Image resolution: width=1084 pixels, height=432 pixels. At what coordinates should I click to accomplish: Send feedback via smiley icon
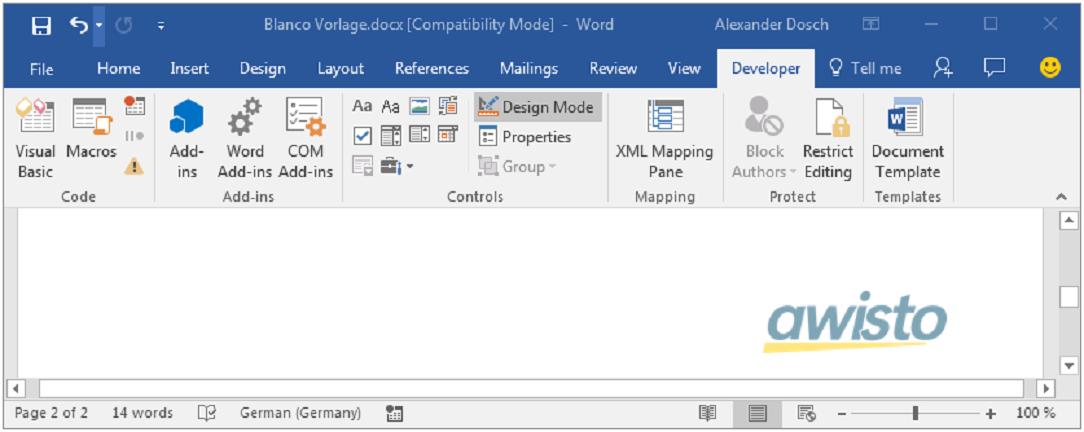click(1050, 67)
